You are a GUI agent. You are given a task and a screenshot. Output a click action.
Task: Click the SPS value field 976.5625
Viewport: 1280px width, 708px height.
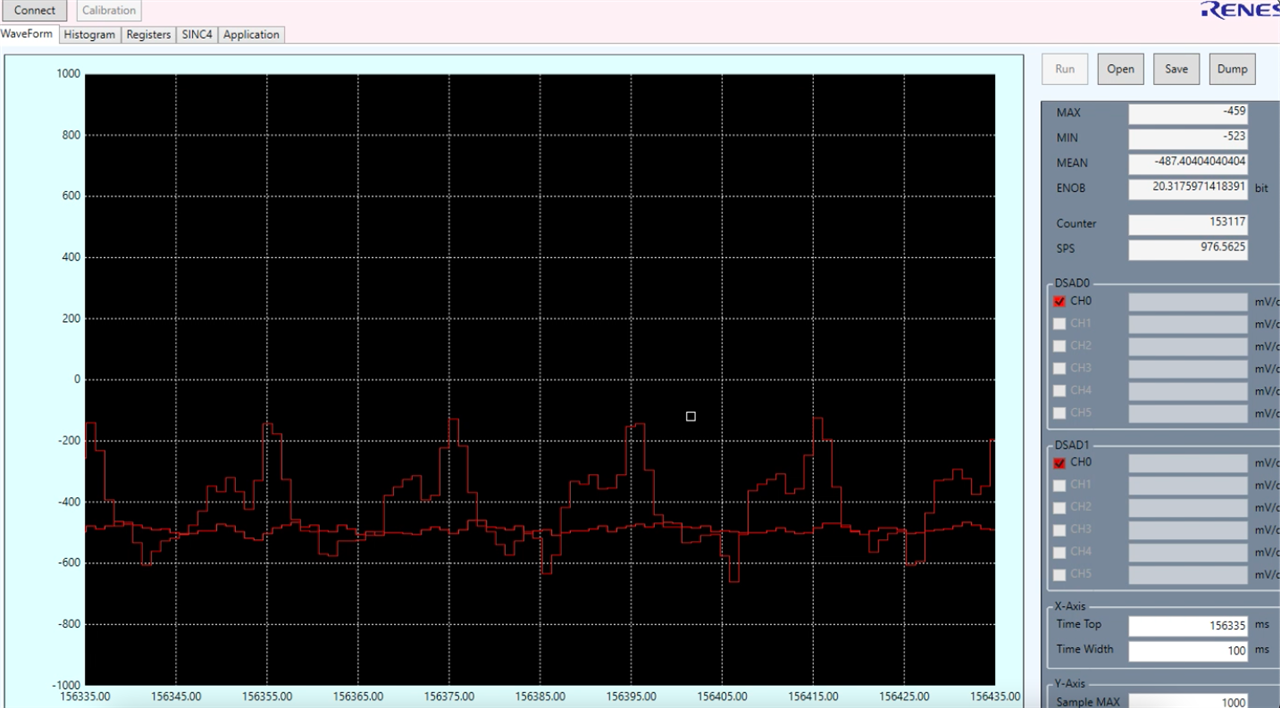pos(1188,248)
